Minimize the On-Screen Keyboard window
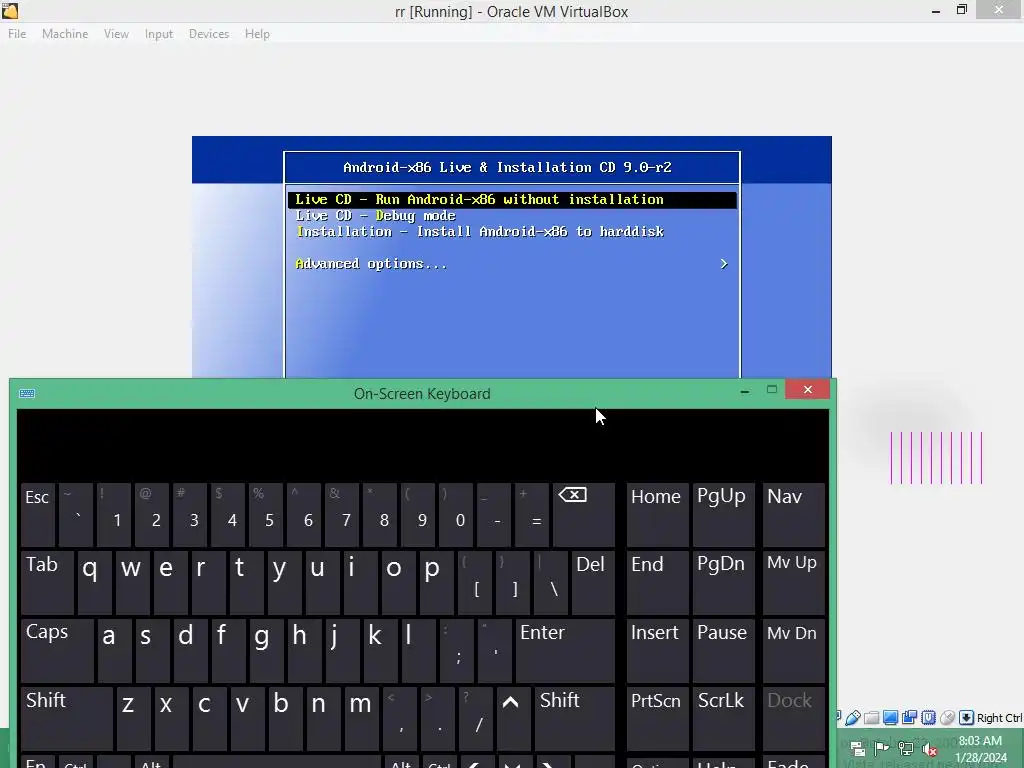The width and height of the screenshot is (1024, 768). click(744, 391)
